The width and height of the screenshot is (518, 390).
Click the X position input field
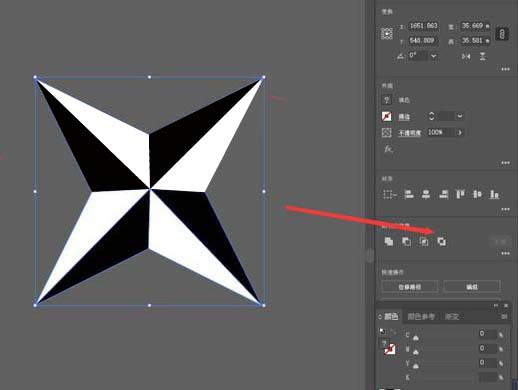[423, 26]
